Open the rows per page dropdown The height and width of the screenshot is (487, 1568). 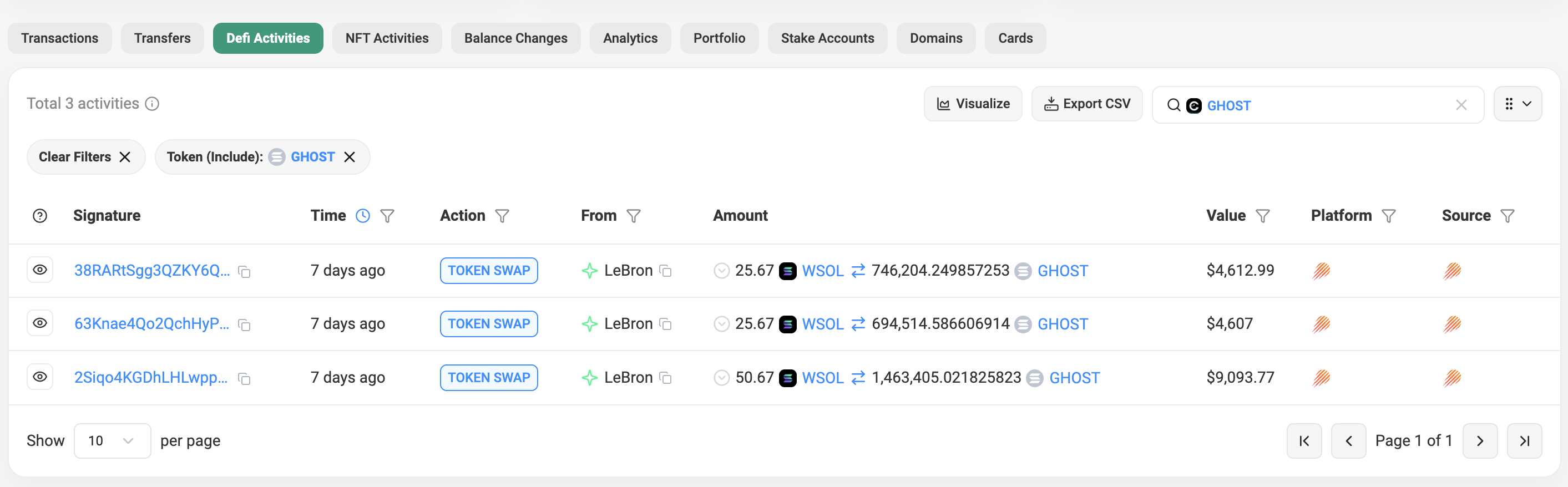[x=112, y=441]
